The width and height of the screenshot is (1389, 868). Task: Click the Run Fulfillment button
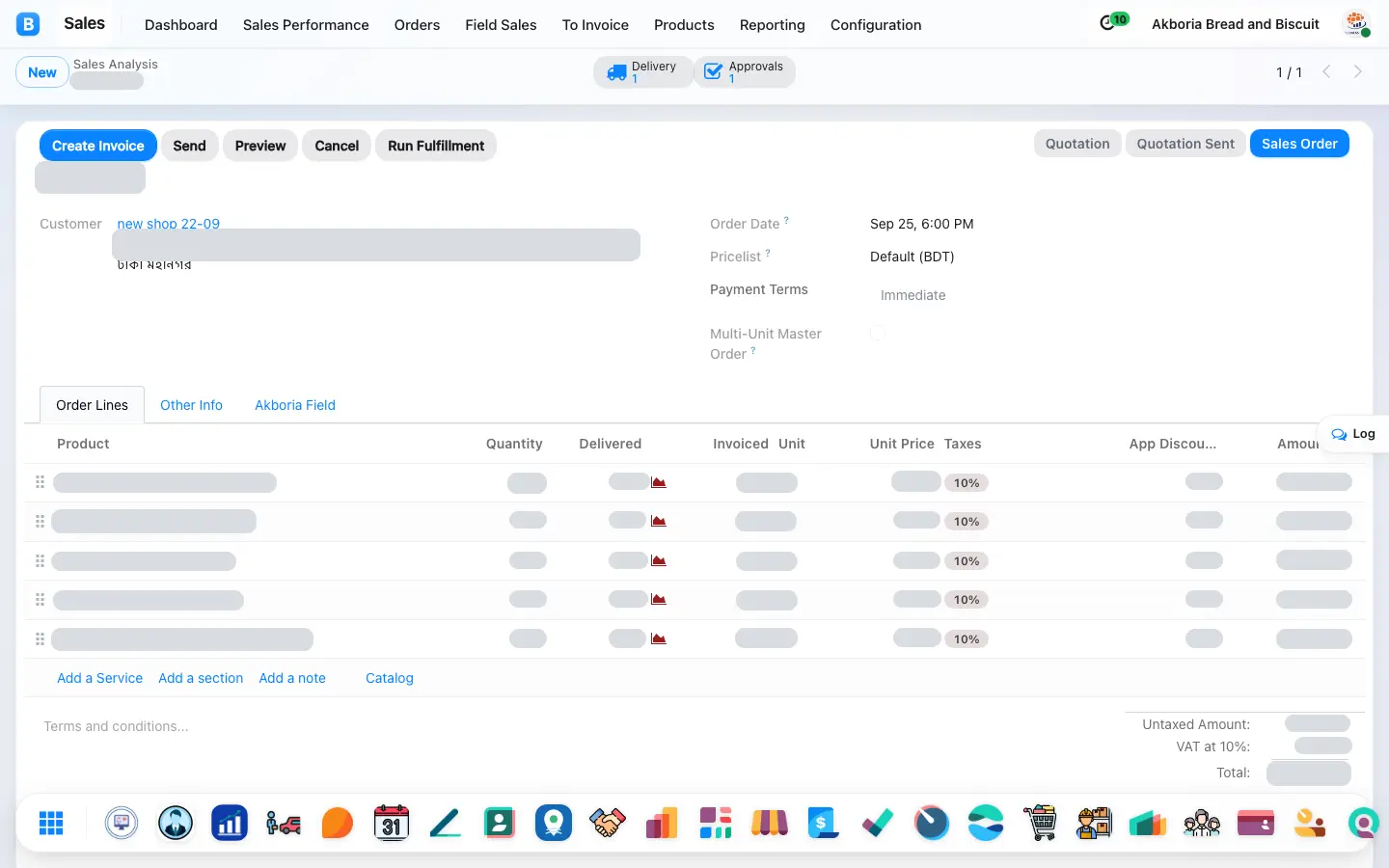[x=436, y=146]
